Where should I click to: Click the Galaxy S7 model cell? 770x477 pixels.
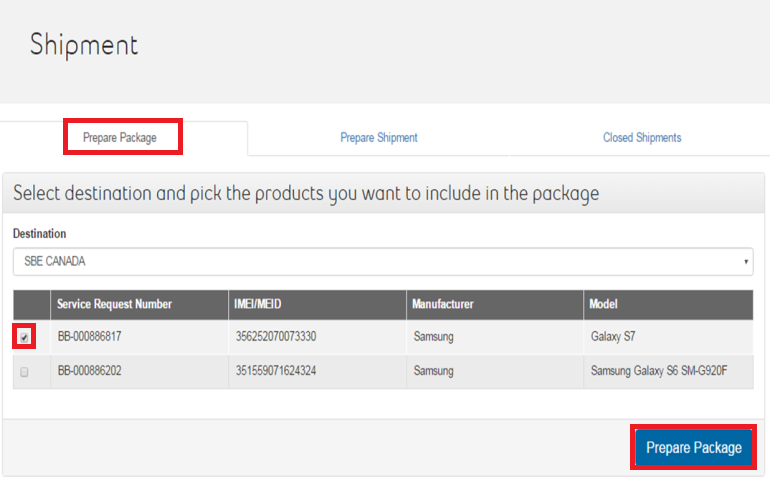613,337
